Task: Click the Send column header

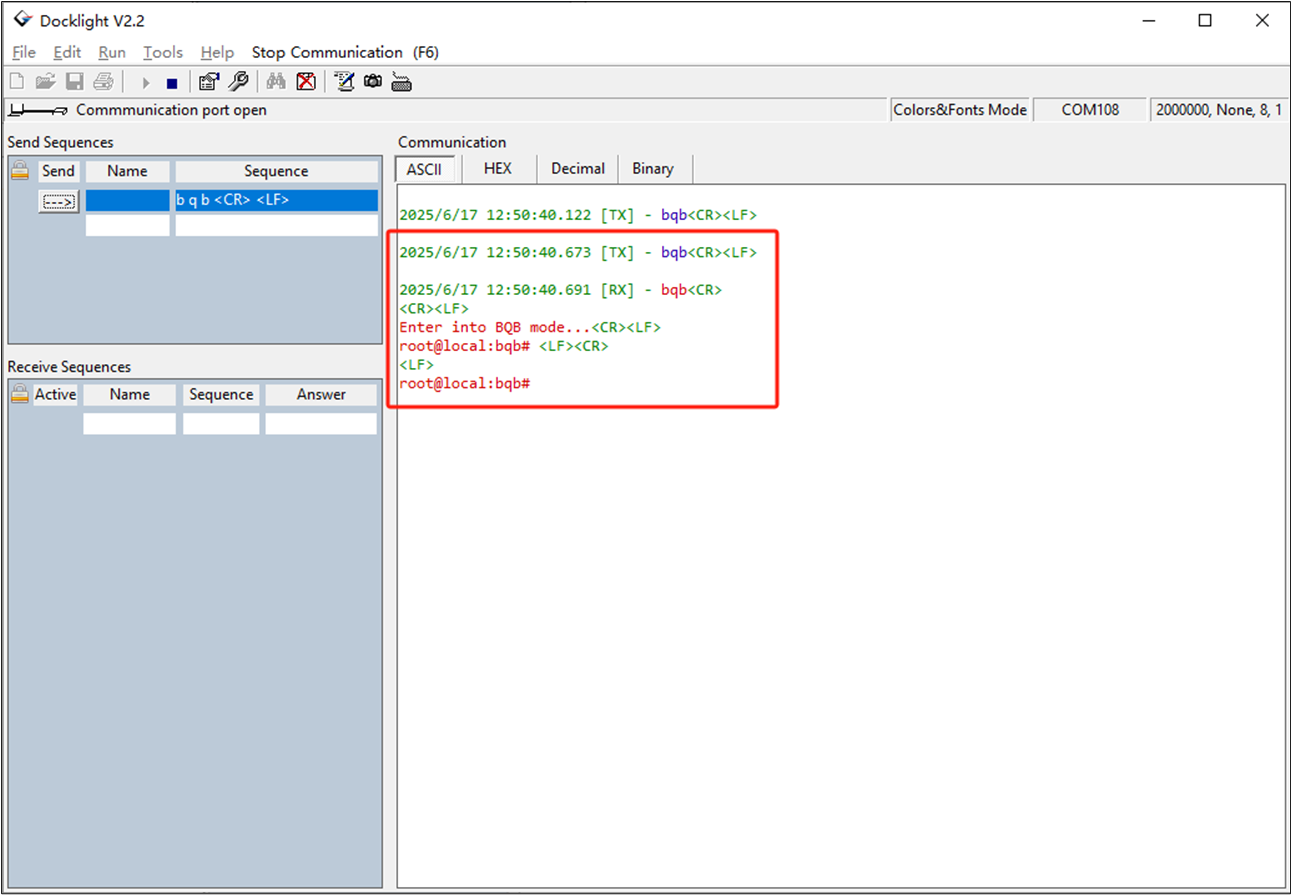Action: point(59,171)
